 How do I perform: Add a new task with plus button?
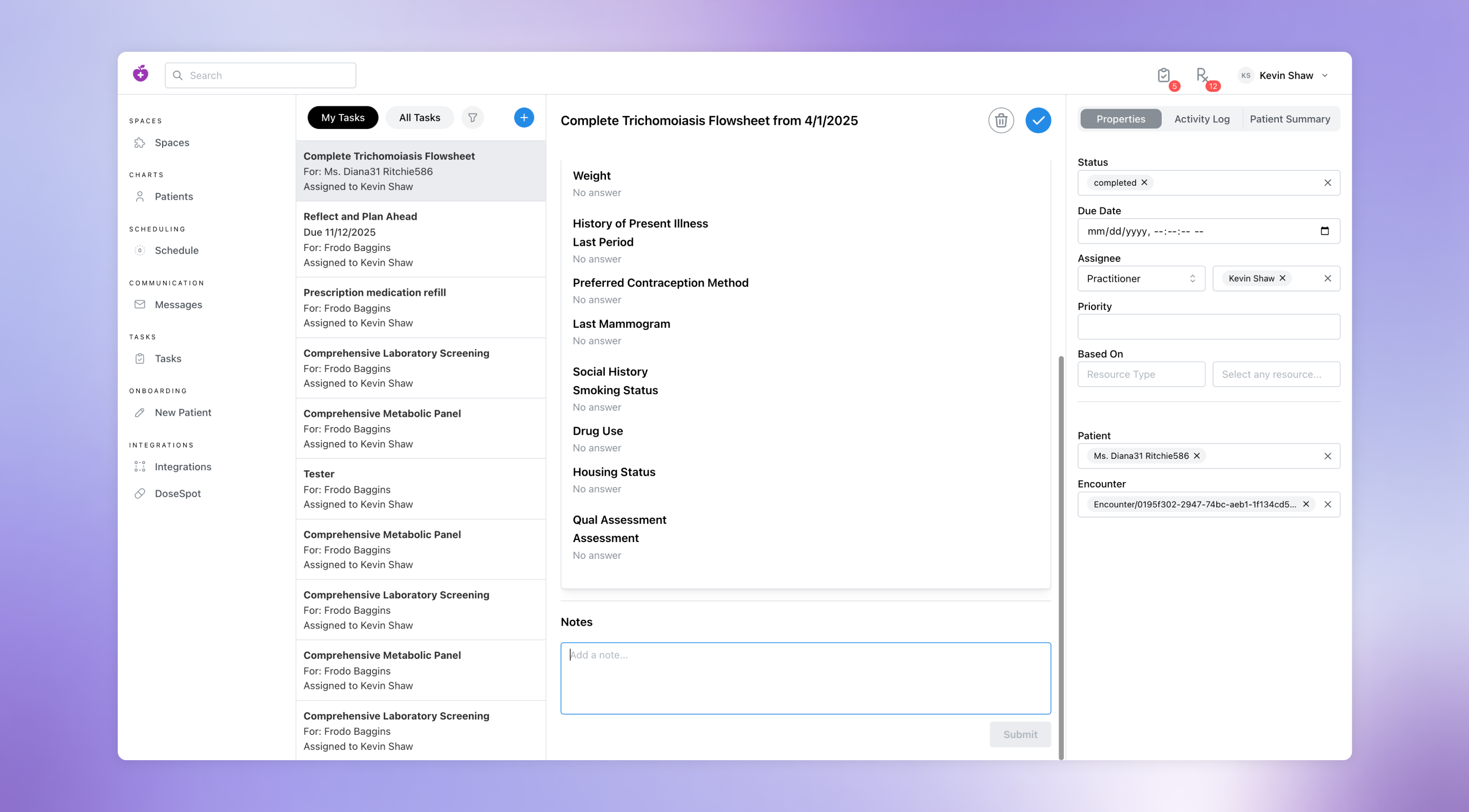click(x=524, y=118)
